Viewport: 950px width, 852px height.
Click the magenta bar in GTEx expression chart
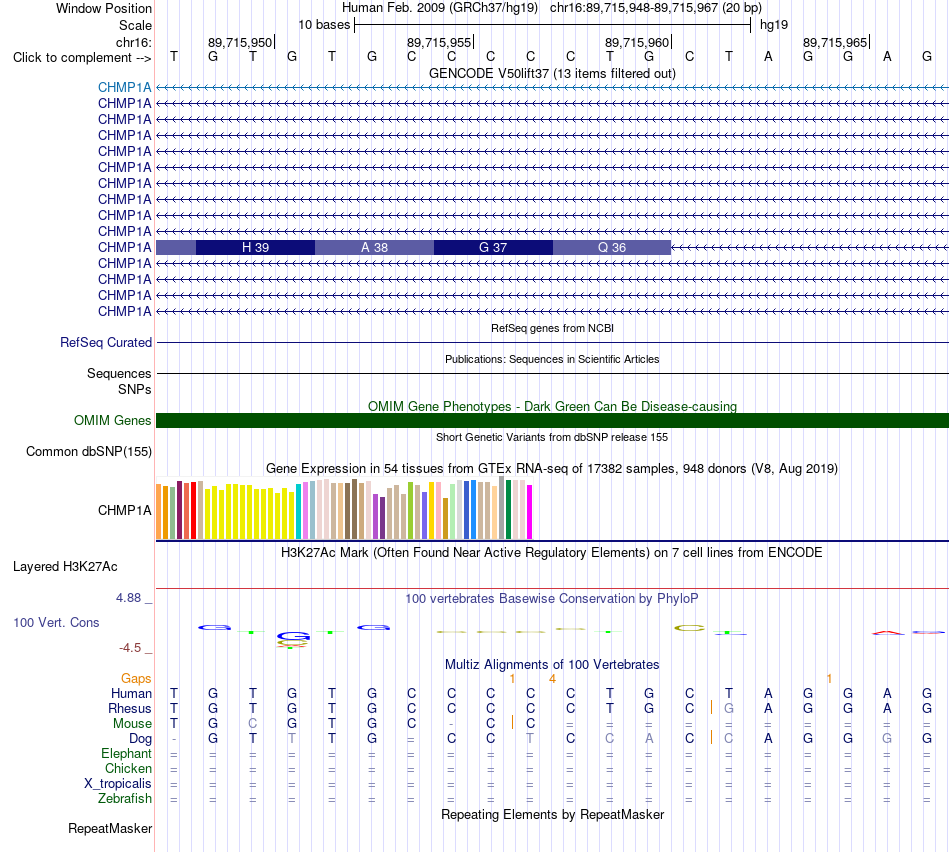click(530, 512)
